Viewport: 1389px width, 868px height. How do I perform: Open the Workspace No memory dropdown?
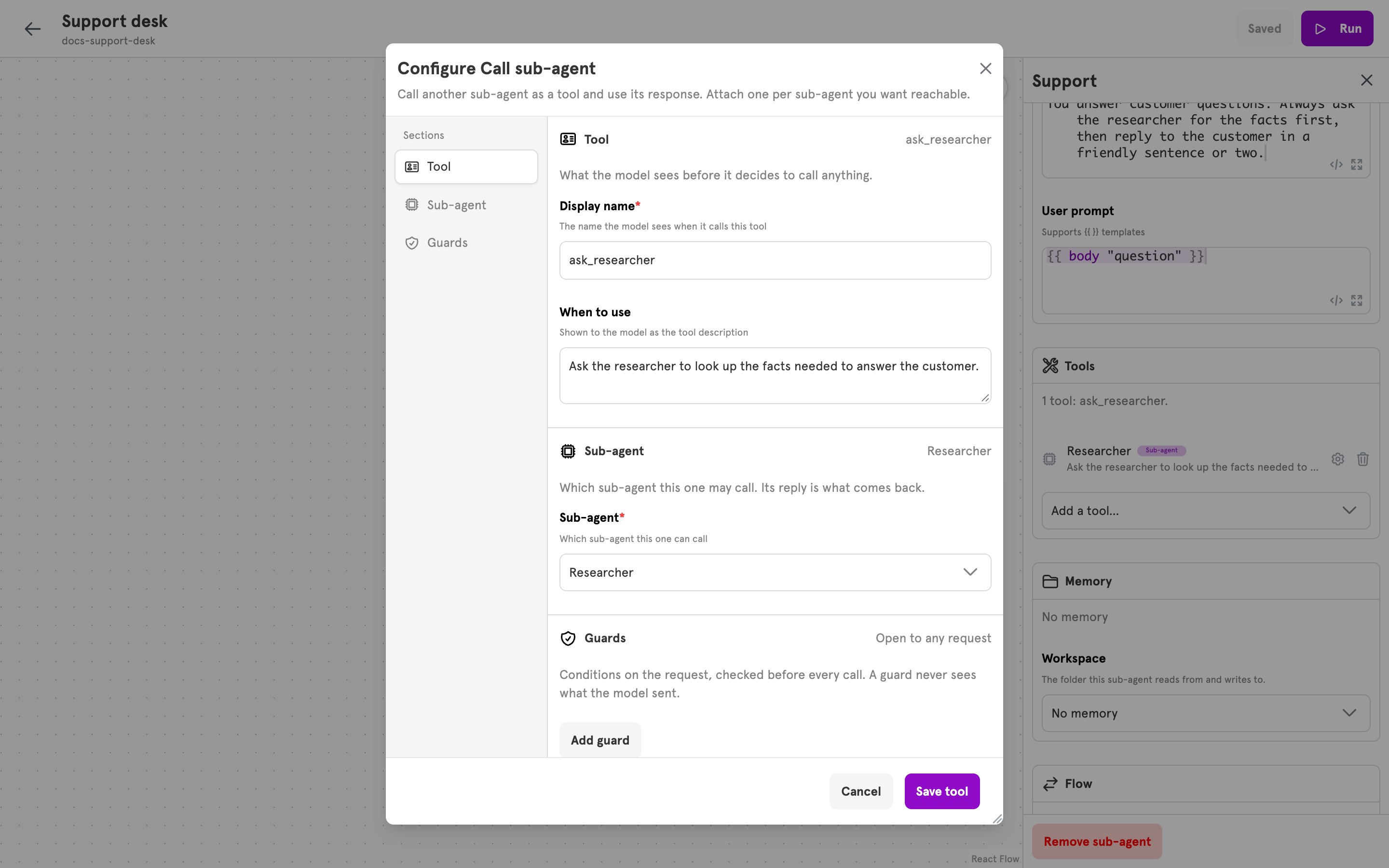coord(1205,713)
